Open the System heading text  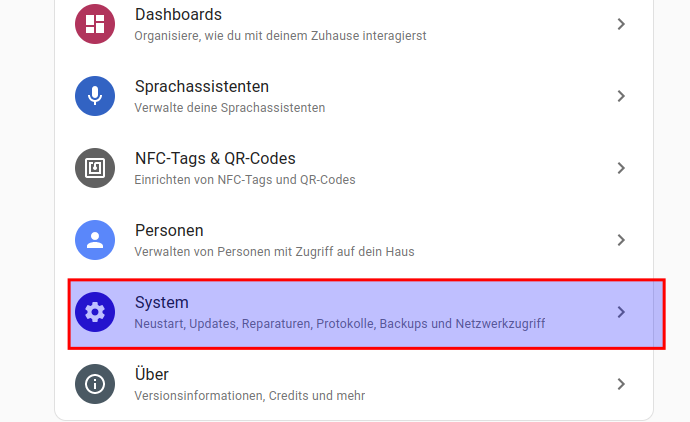pyautogui.click(x=162, y=302)
